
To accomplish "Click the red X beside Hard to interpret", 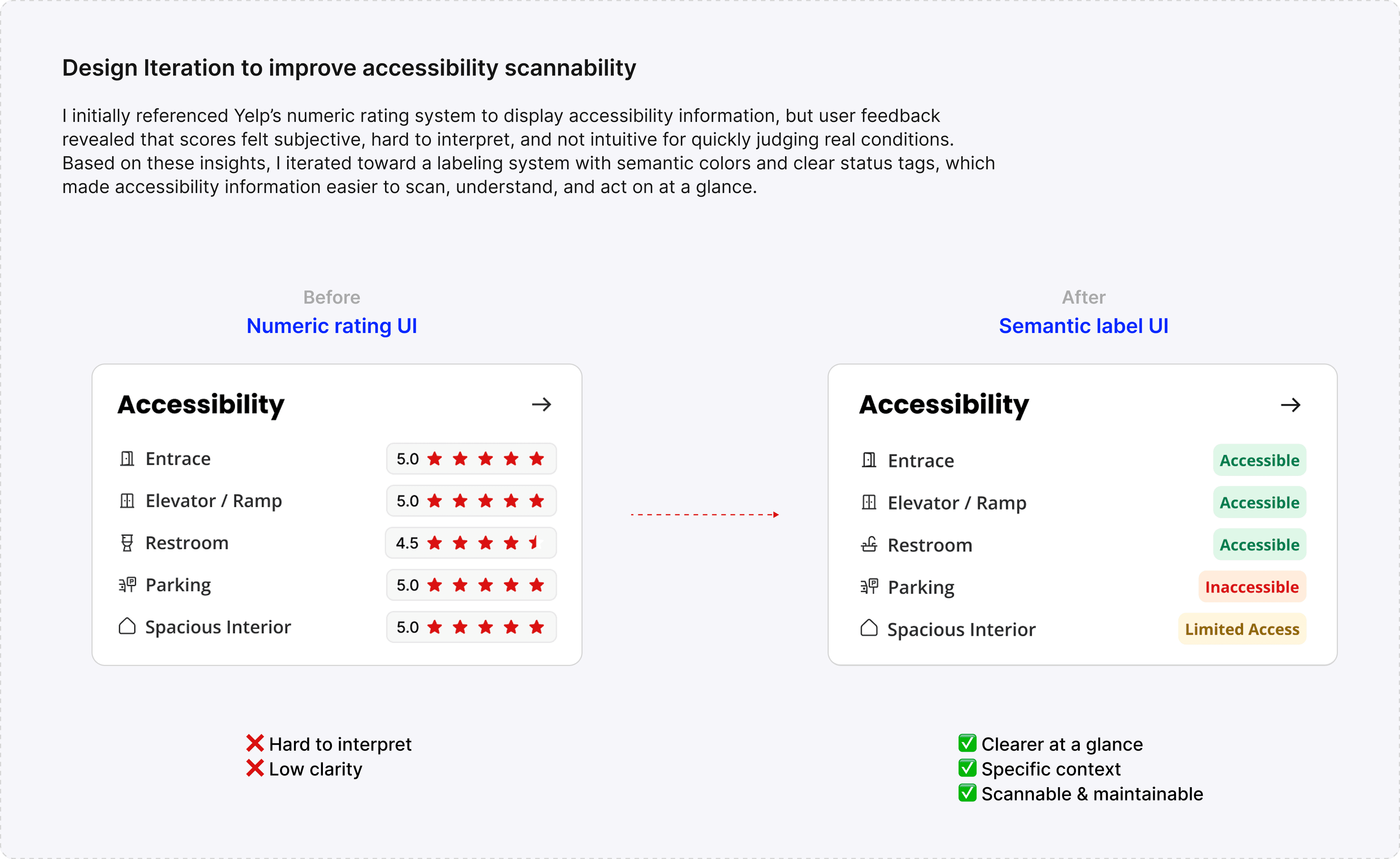I will pyautogui.click(x=255, y=743).
